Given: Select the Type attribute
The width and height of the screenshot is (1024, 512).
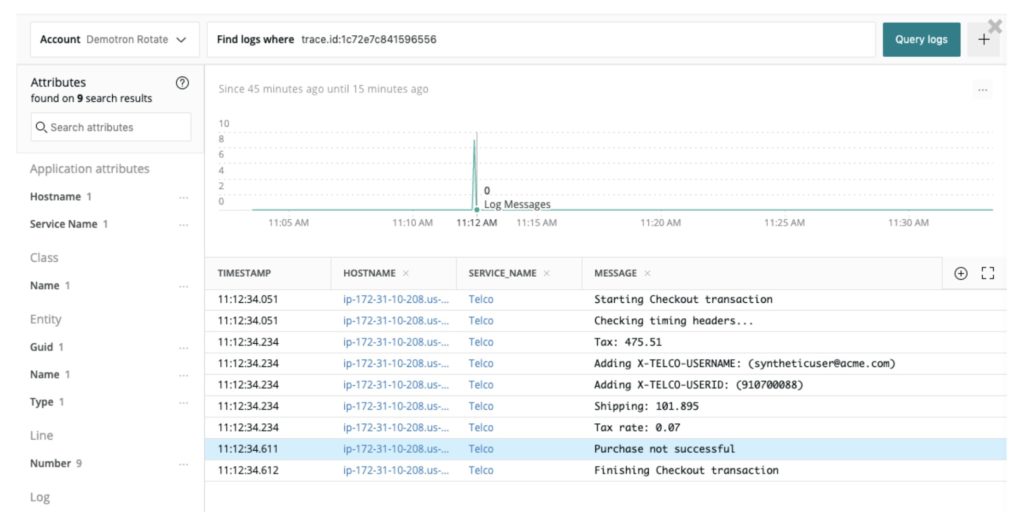Looking at the screenshot, I should click(x=46, y=402).
